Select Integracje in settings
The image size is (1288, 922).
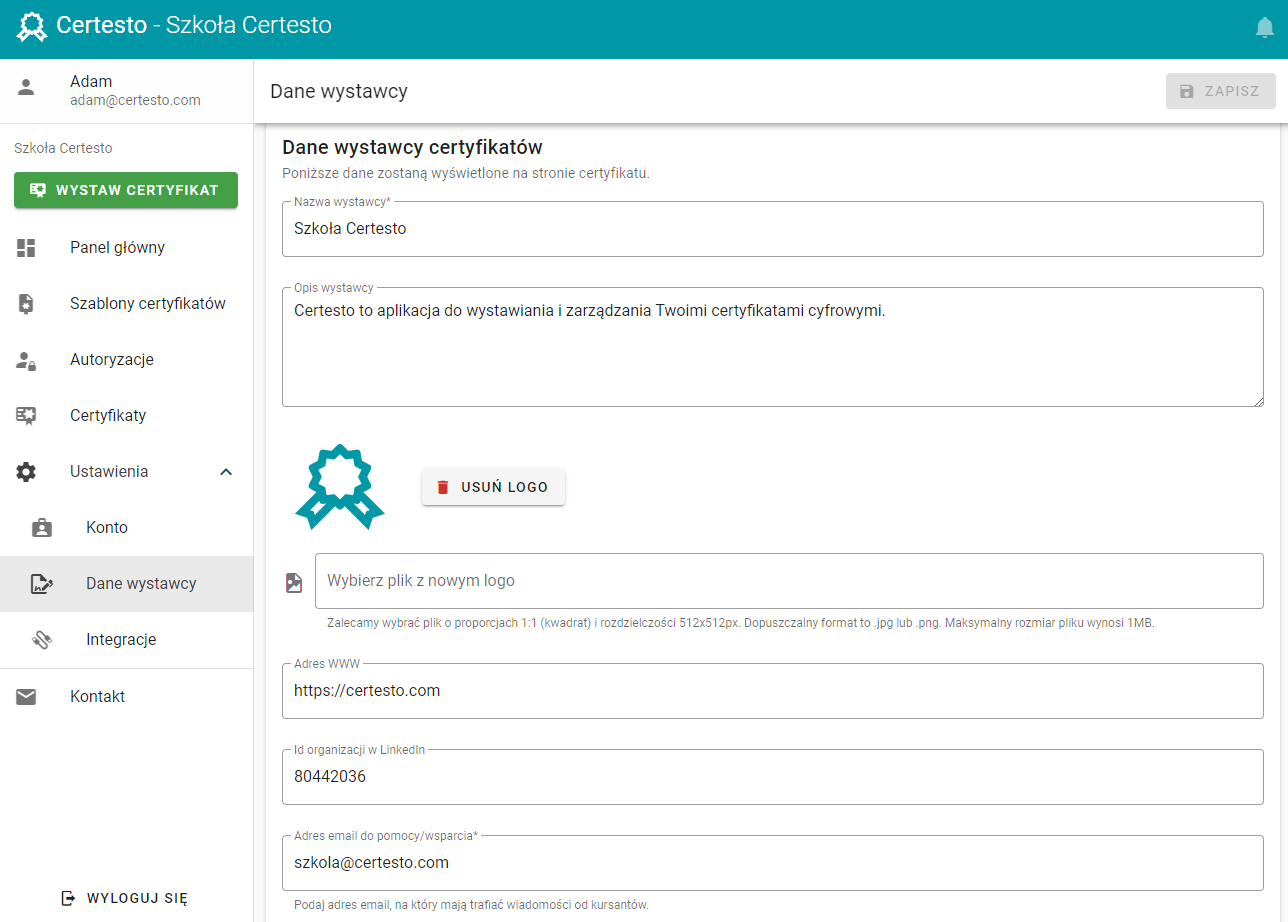pos(126,640)
